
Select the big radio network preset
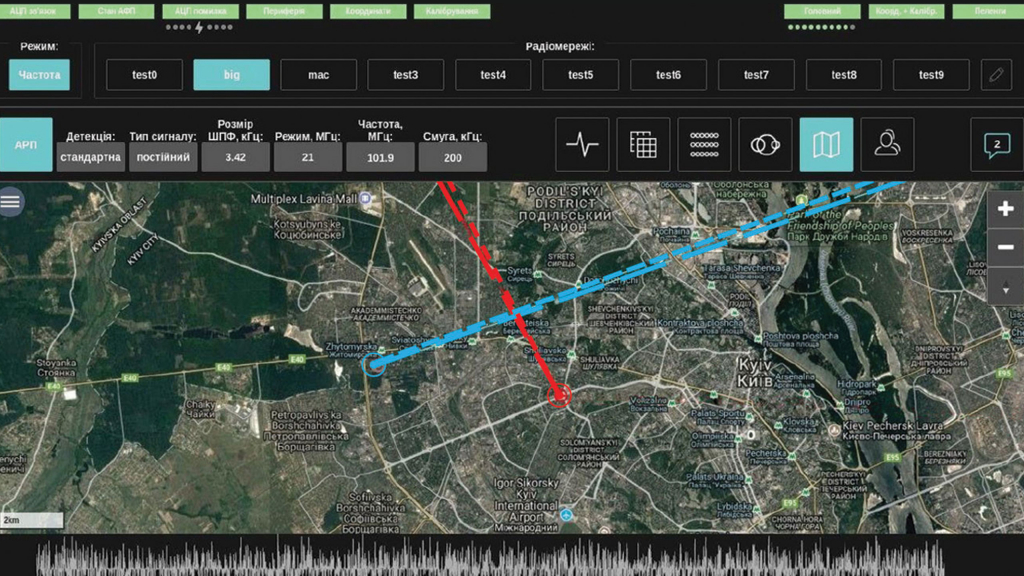point(231,75)
